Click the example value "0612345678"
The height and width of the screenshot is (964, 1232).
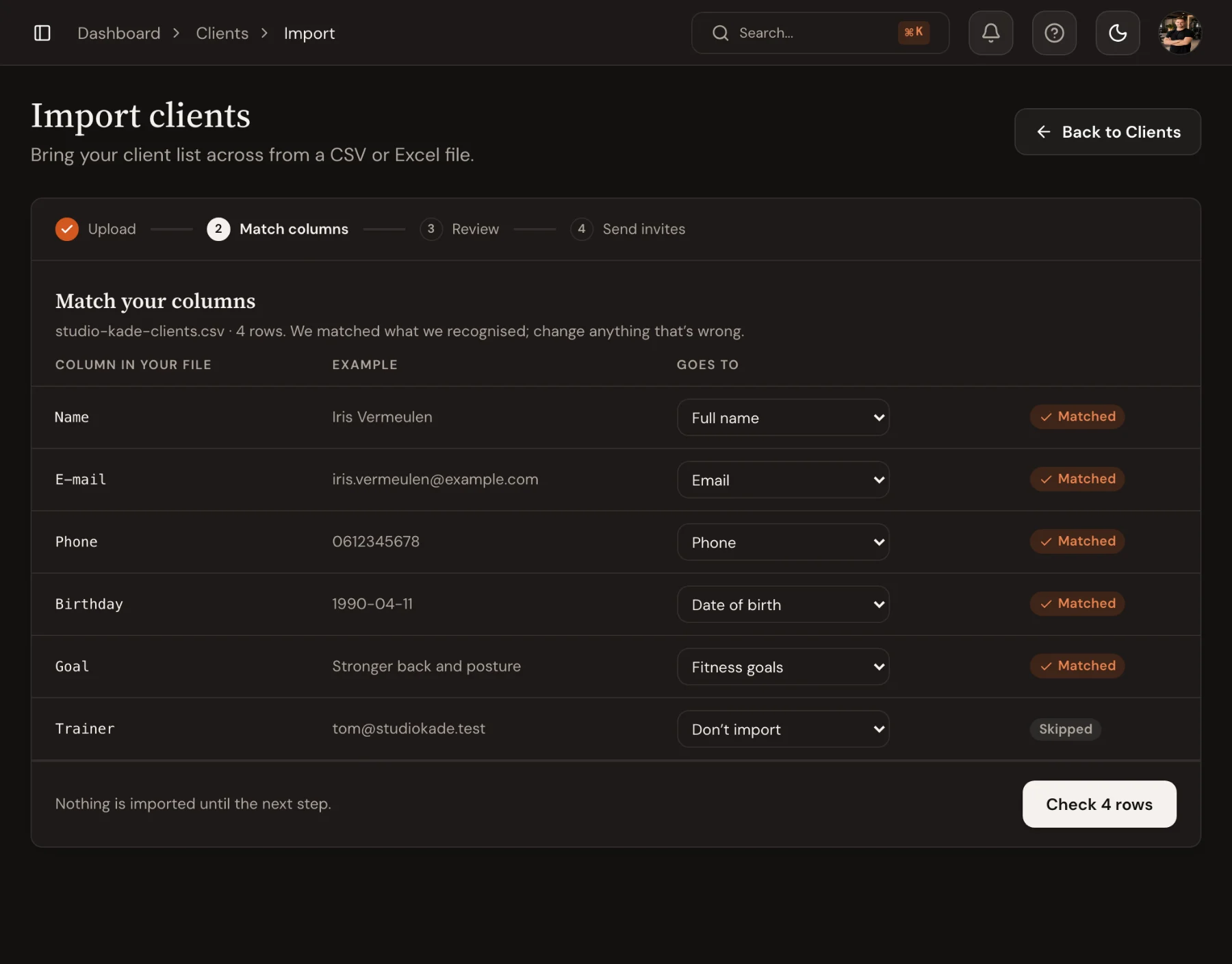tap(376, 542)
